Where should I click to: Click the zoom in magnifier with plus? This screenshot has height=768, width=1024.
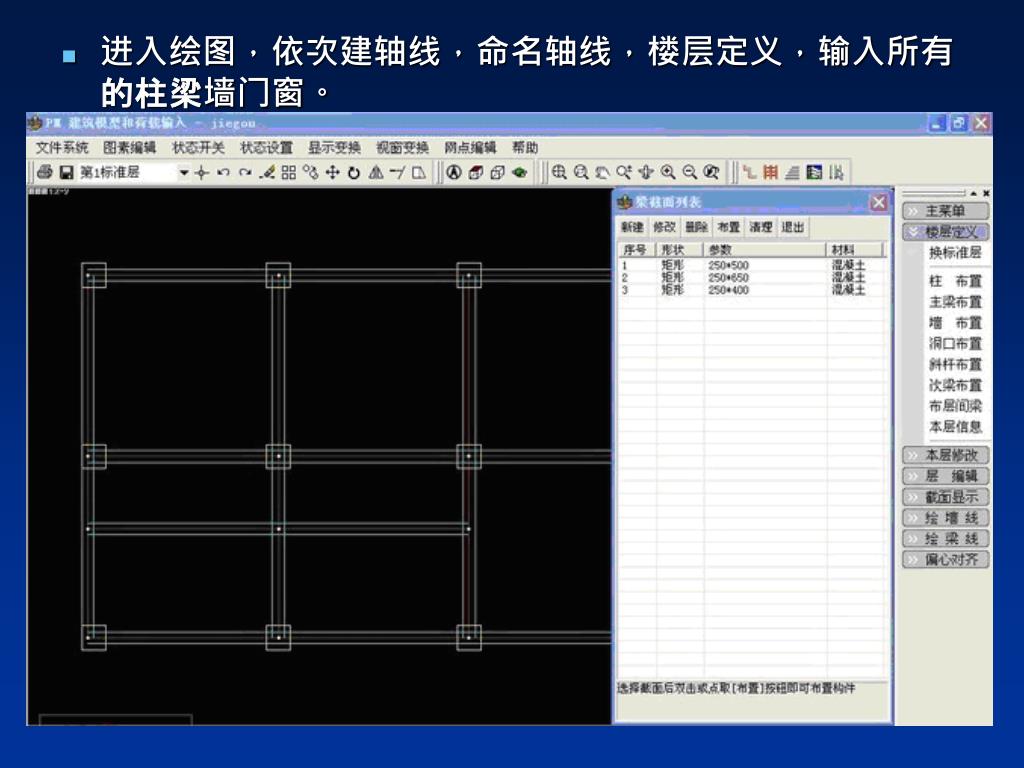point(667,172)
